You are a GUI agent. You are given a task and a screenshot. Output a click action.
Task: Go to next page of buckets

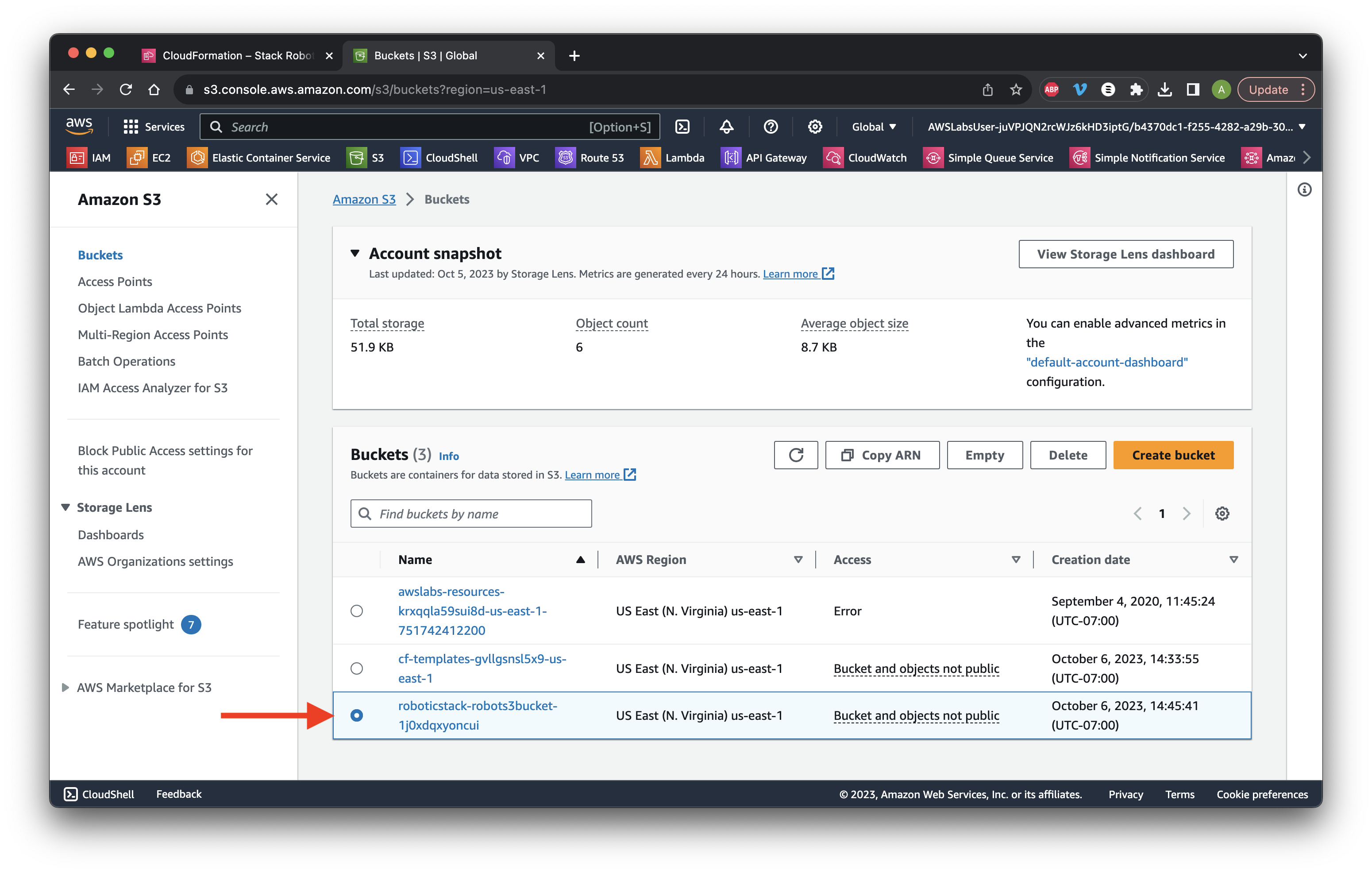(1186, 514)
